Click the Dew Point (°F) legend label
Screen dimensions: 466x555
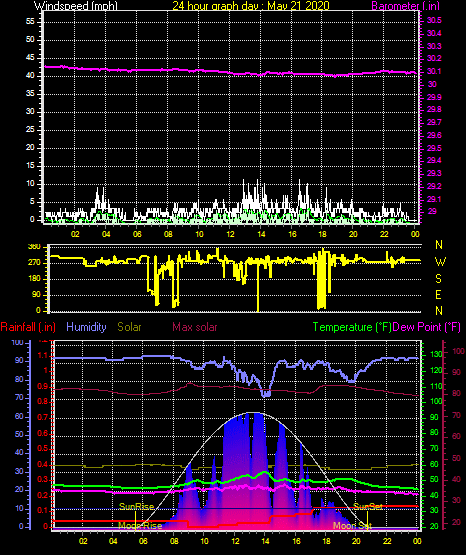pos(427,327)
